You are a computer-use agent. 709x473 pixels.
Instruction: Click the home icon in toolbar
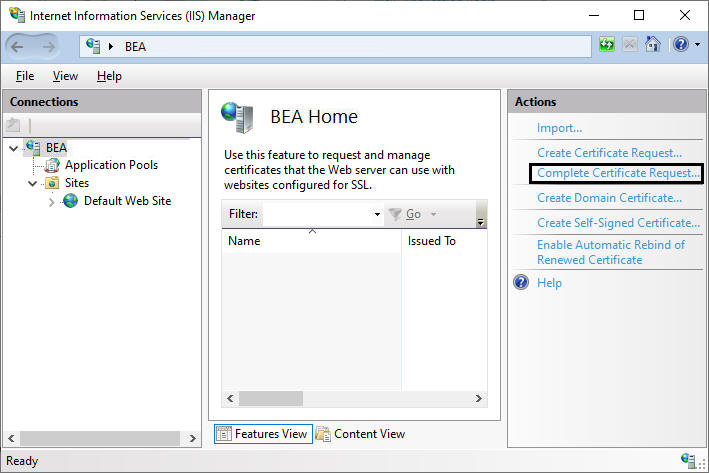[652, 44]
